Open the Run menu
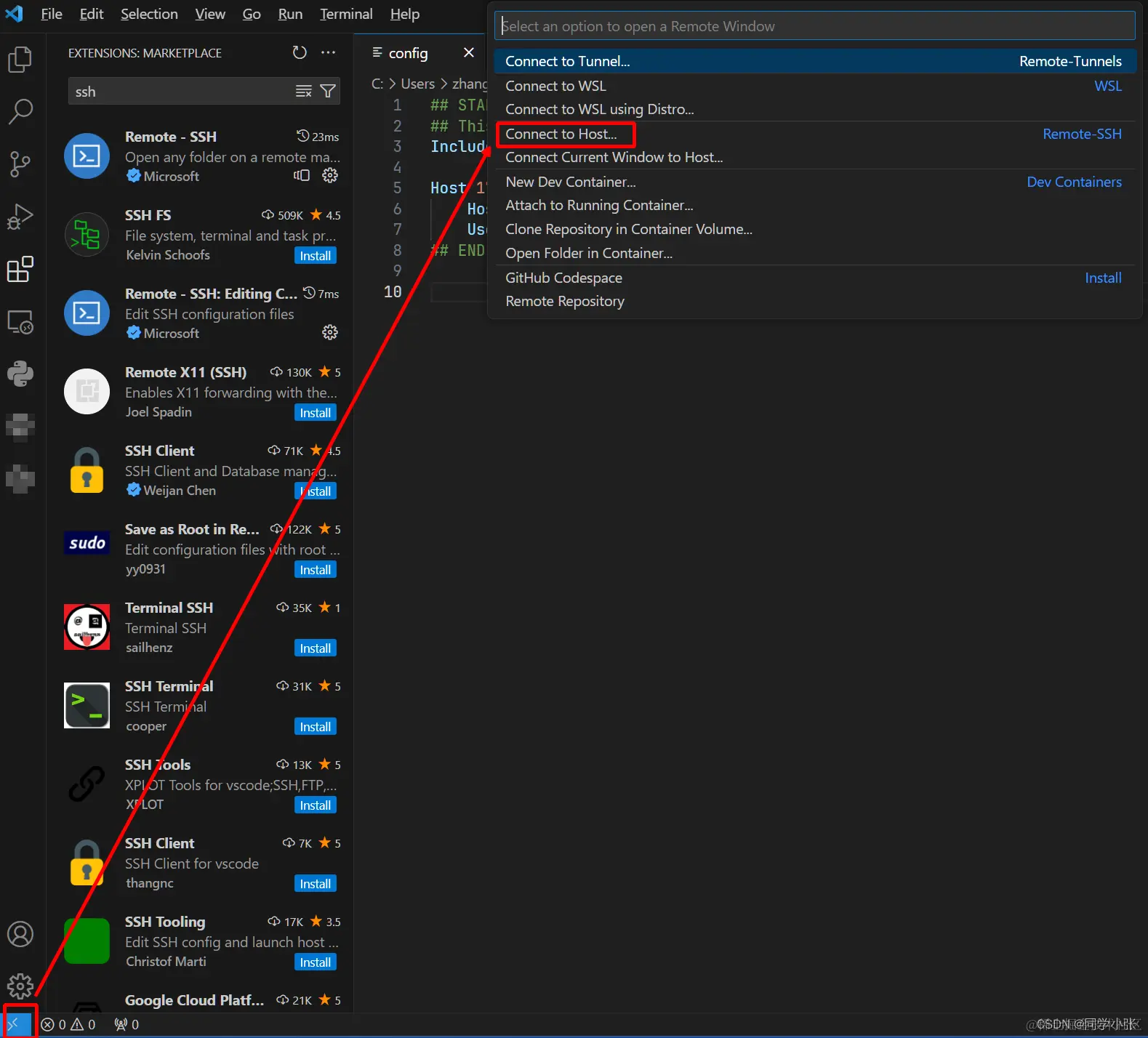 [x=290, y=14]
